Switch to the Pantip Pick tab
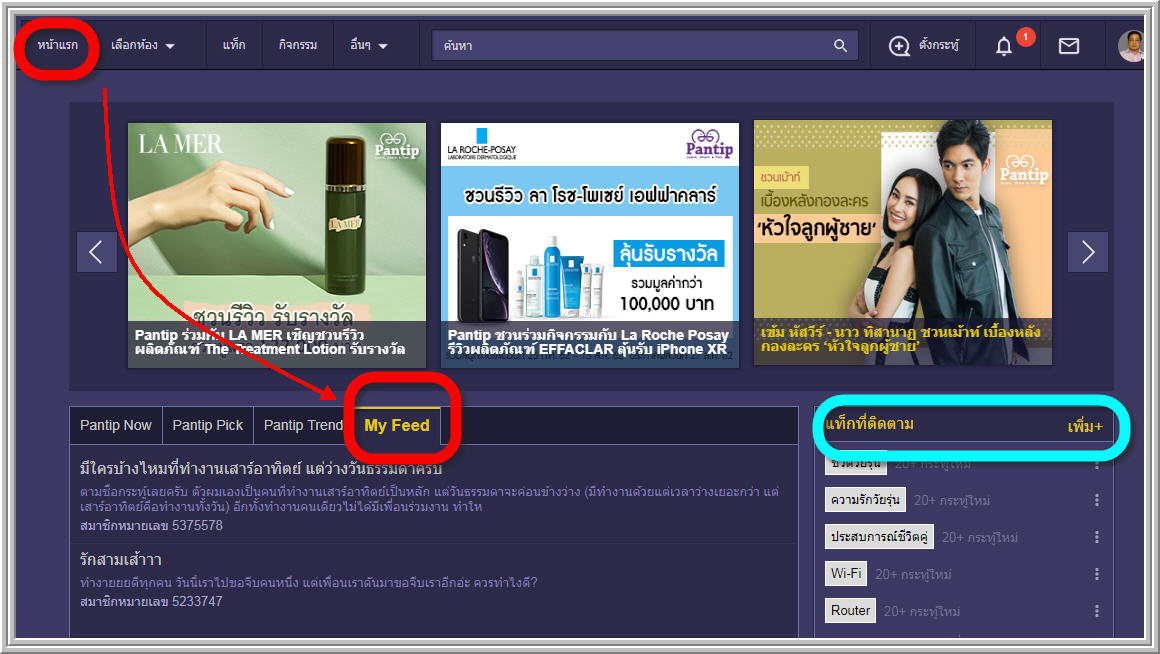 point(207,425)
